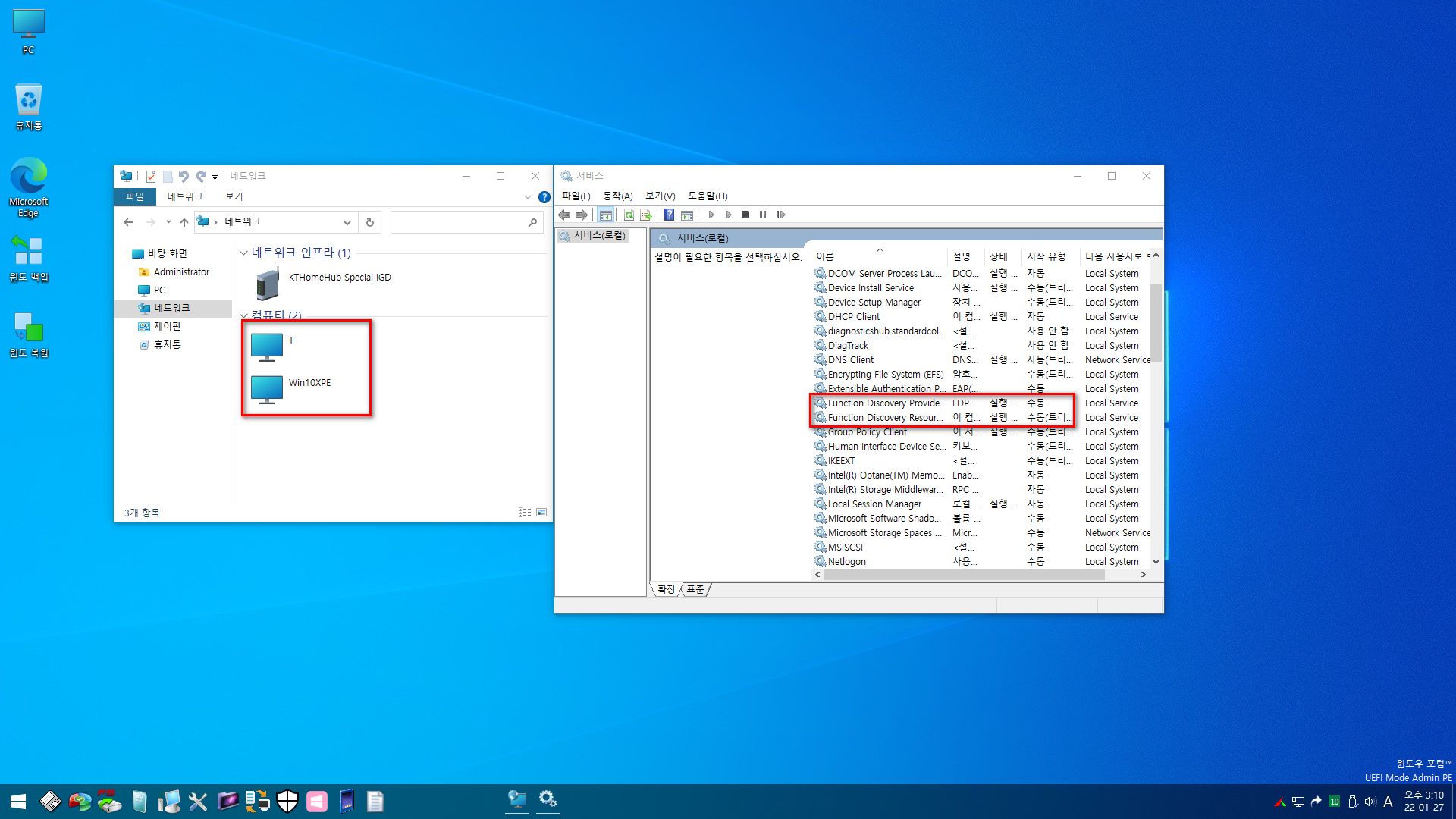Click the Pause service icon
This screenshot has height=819, width=1456.
click(x=763, y=215)
